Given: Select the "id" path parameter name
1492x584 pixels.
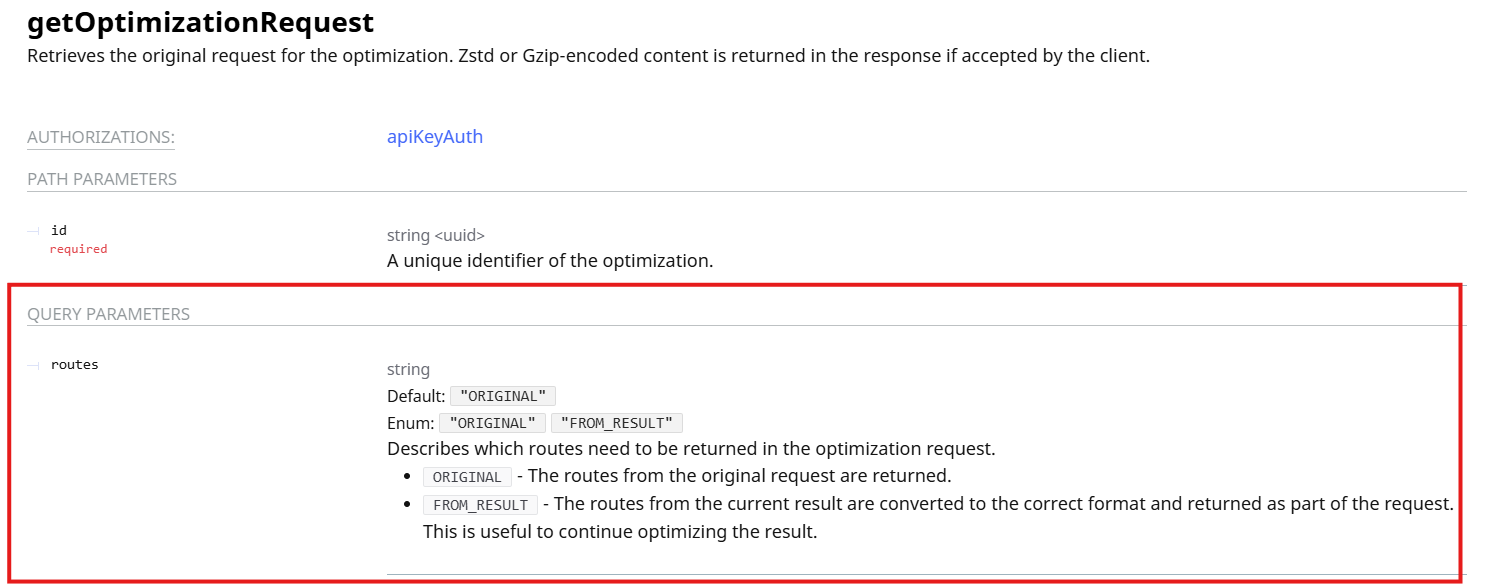Looking at the screenshot, I should point(59,230).
